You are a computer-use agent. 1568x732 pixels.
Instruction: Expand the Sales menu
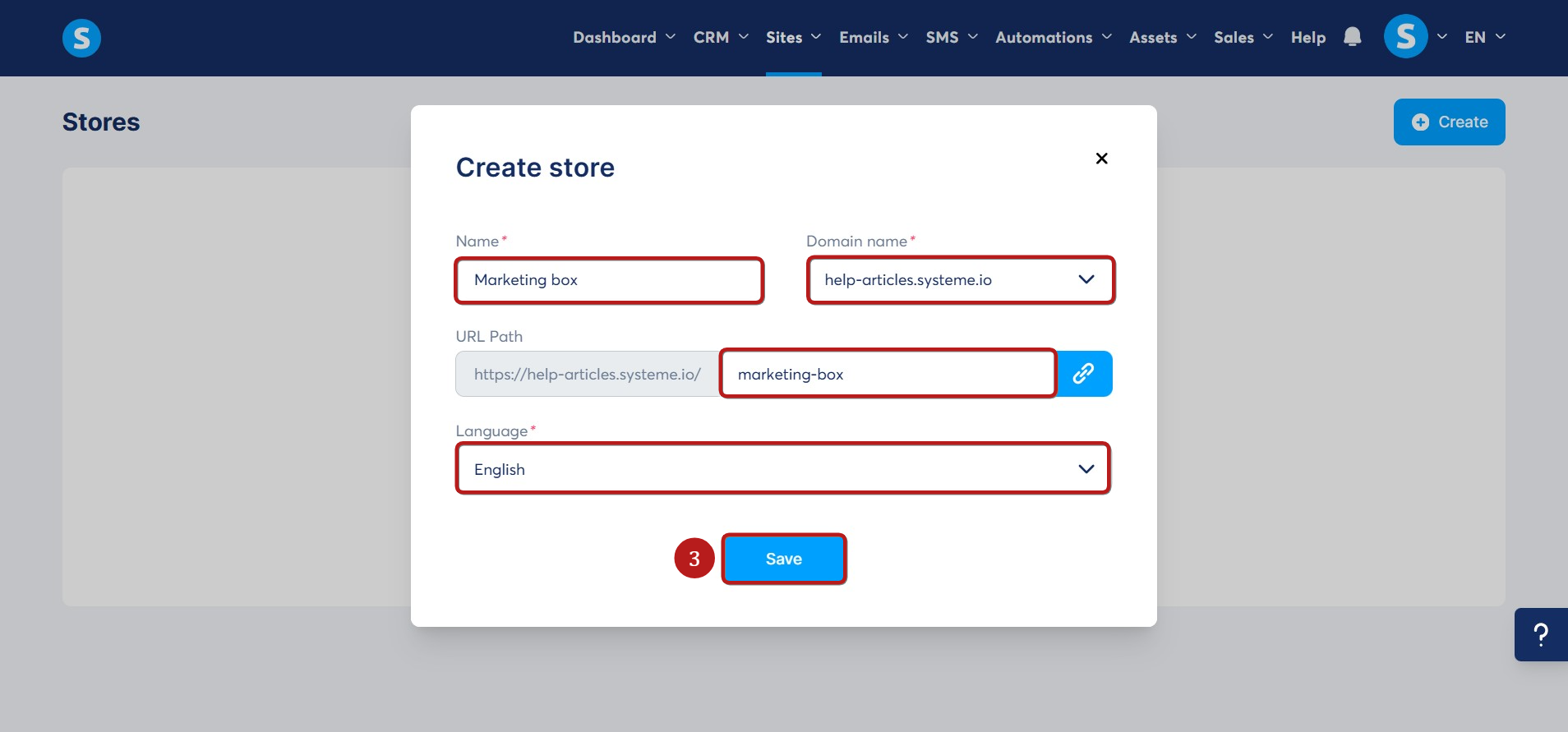pyautogui.click(x=1243, y=37)
